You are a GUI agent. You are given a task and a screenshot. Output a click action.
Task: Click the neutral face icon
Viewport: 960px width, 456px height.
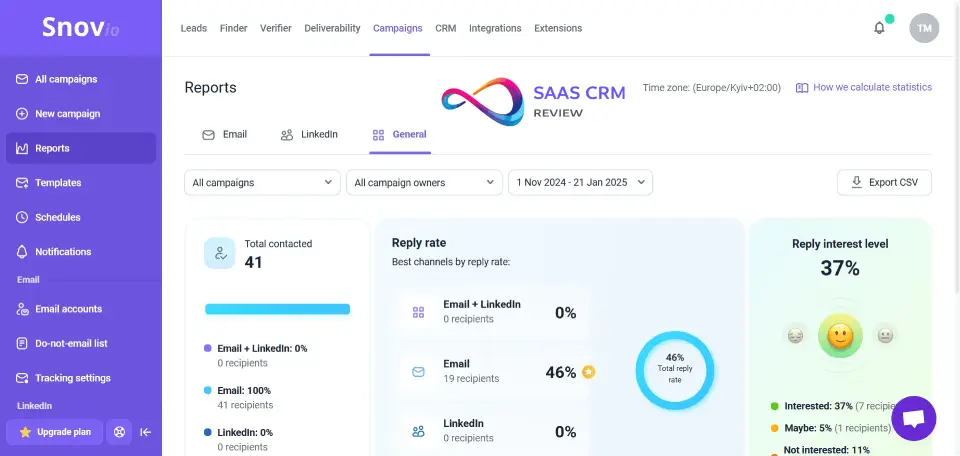(x=885, y=336)
